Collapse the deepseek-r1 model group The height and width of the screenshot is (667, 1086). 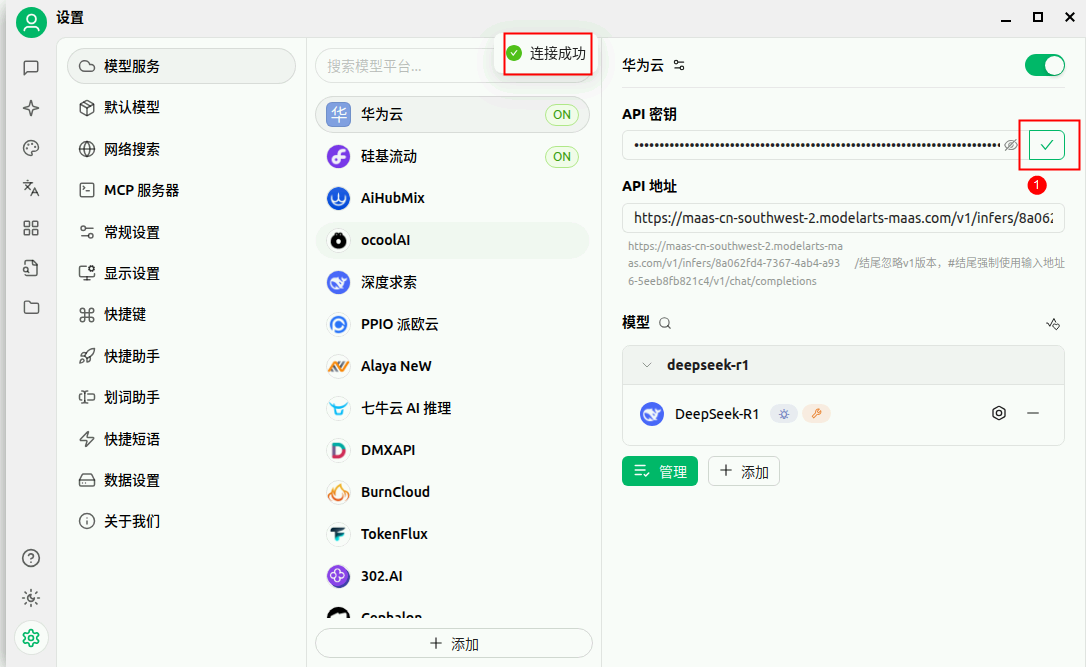coord(647,365)
